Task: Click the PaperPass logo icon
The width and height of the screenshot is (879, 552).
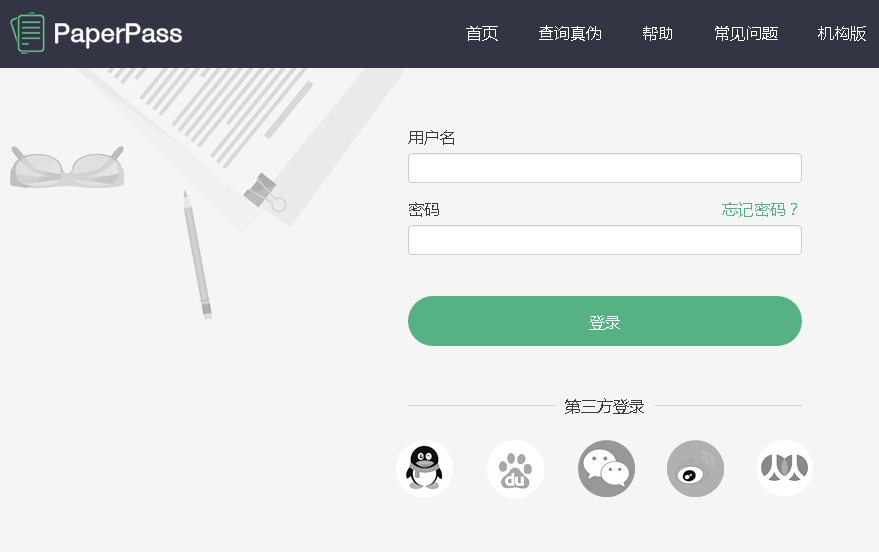Action: (28, 33)
